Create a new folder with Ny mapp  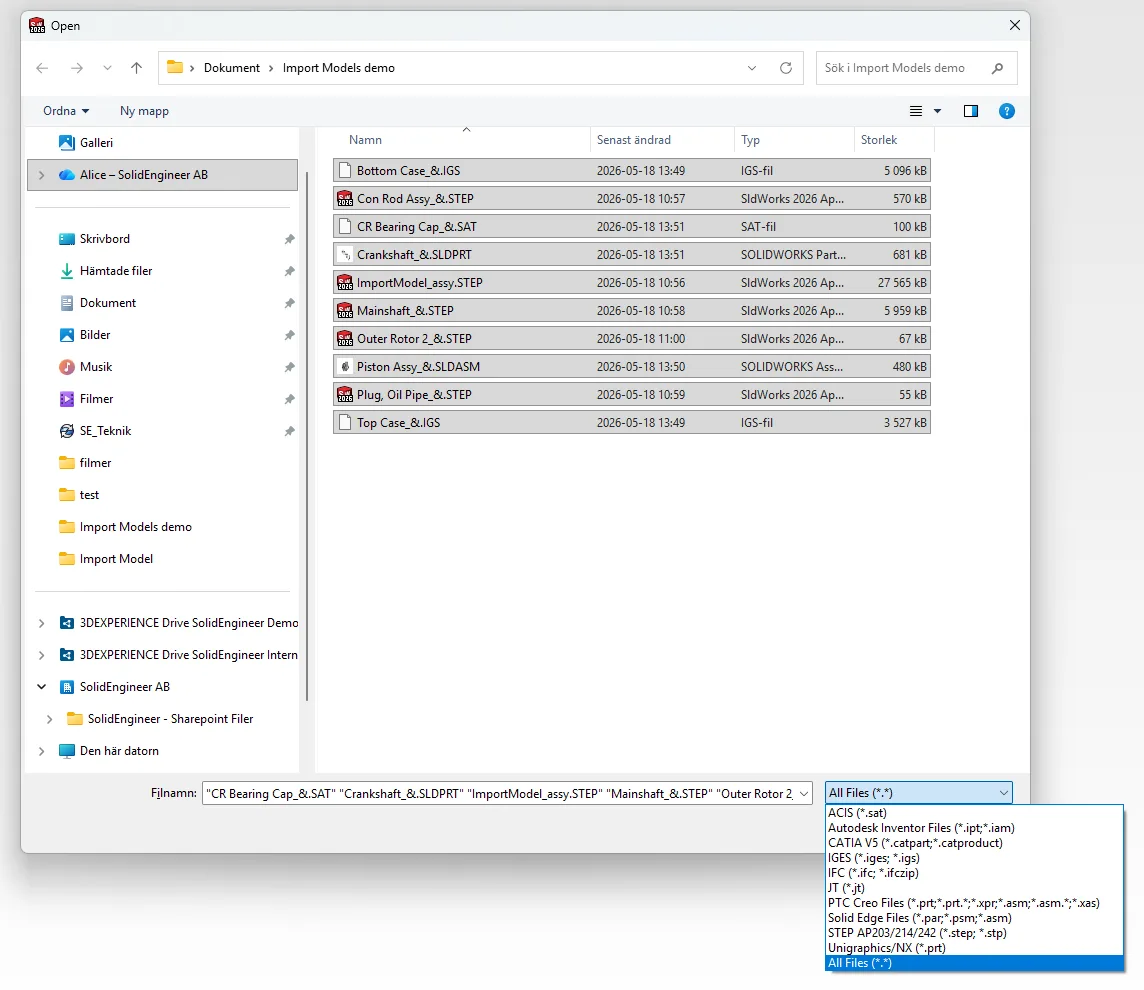click(144, 111)
